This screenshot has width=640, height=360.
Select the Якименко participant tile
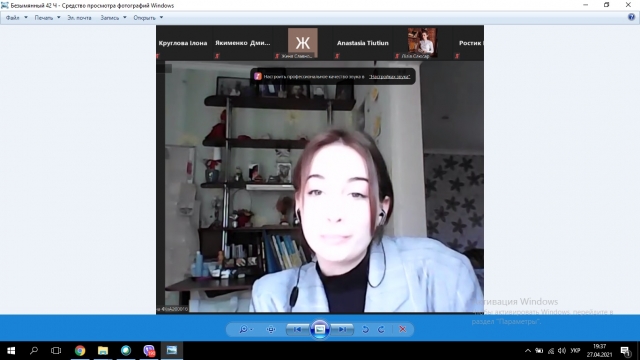[242, 43]
